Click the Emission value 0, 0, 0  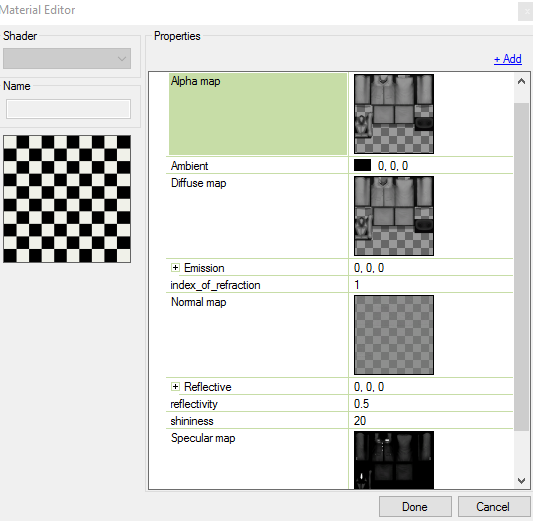coord(369,268)
